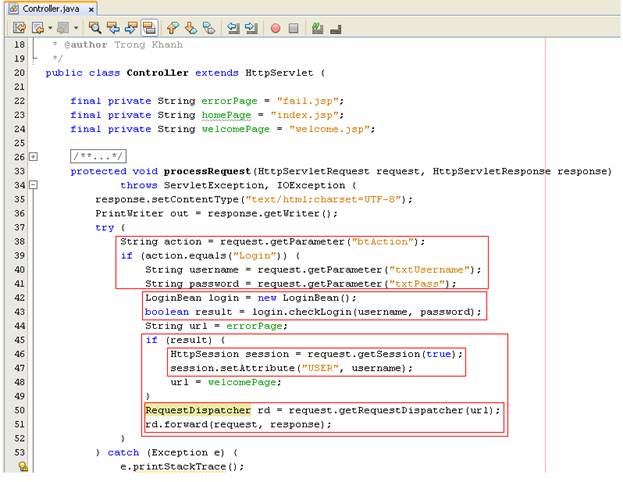The image size is (623, 482).
Task: Click the underlined homePage field
Action: pos(226,115)
